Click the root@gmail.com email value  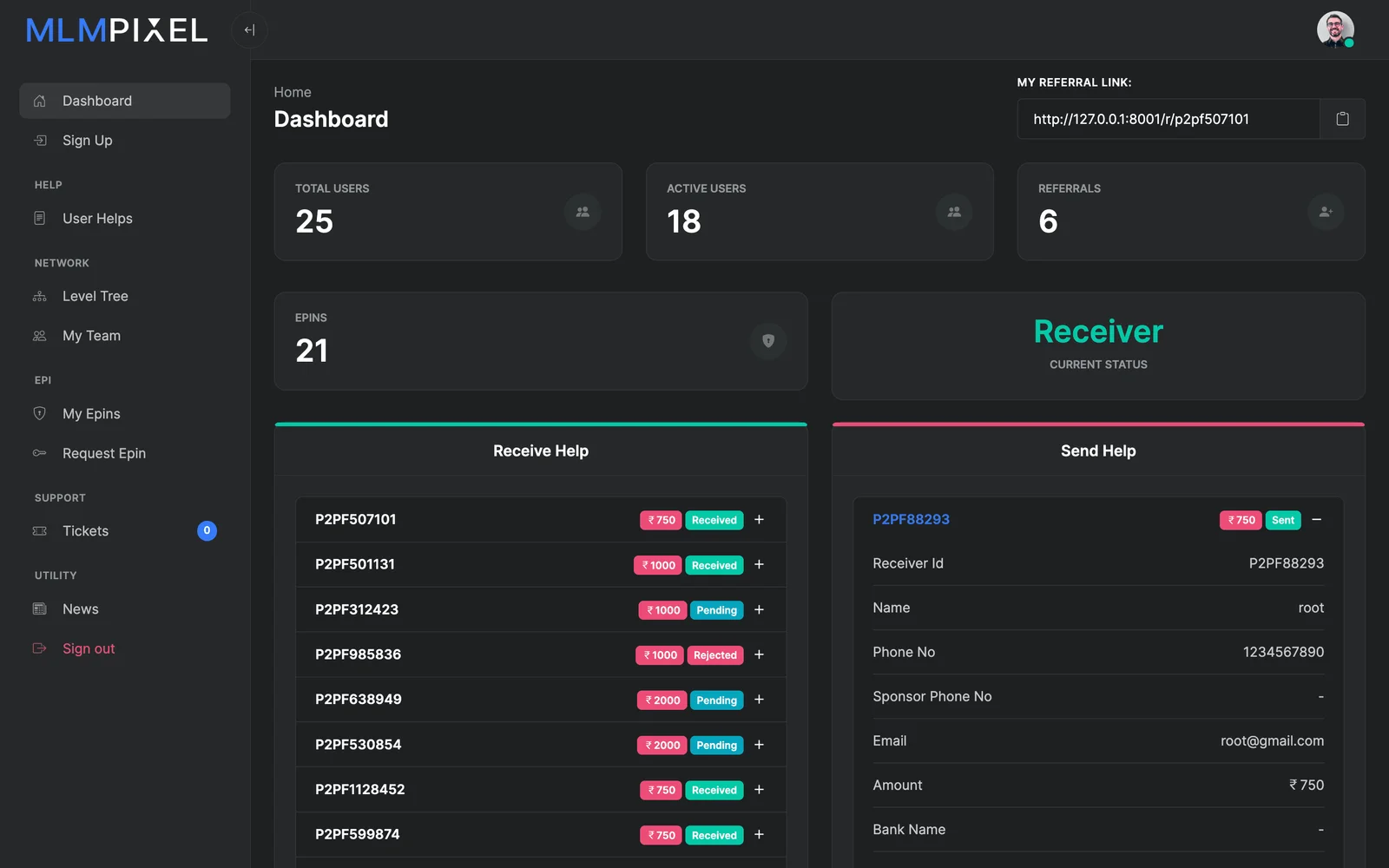click(x=1272, y=740)
